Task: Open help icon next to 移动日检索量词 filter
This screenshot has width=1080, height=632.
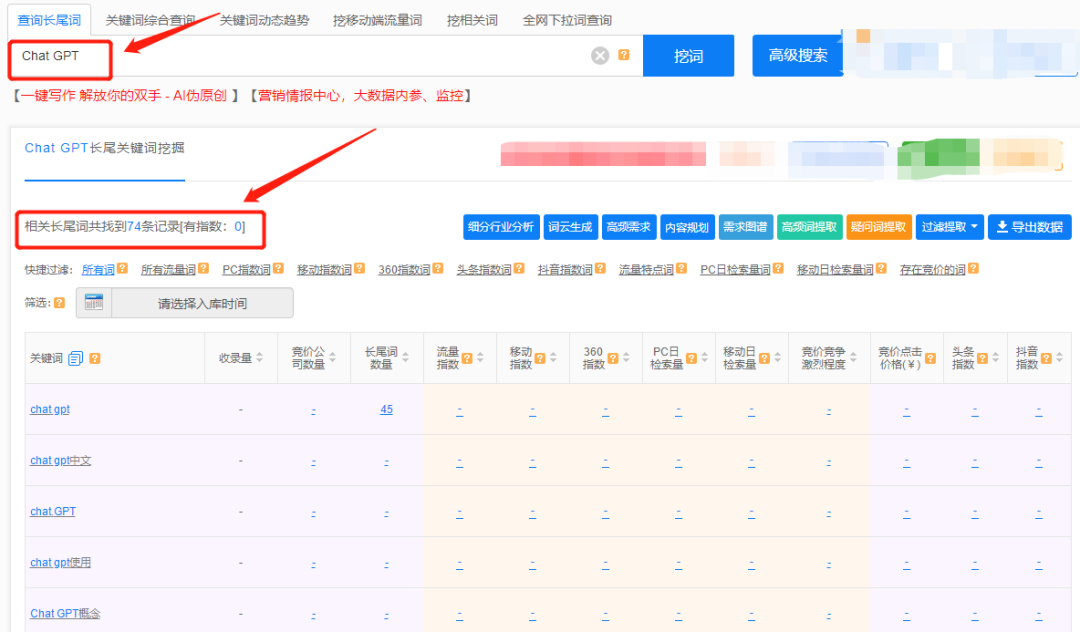Action: (x=881, y=268)
